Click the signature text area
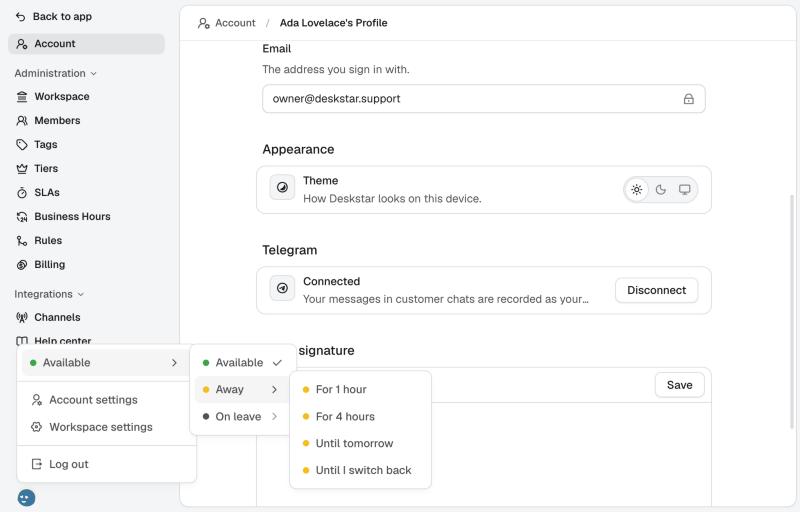 click(x=484, y=454)
